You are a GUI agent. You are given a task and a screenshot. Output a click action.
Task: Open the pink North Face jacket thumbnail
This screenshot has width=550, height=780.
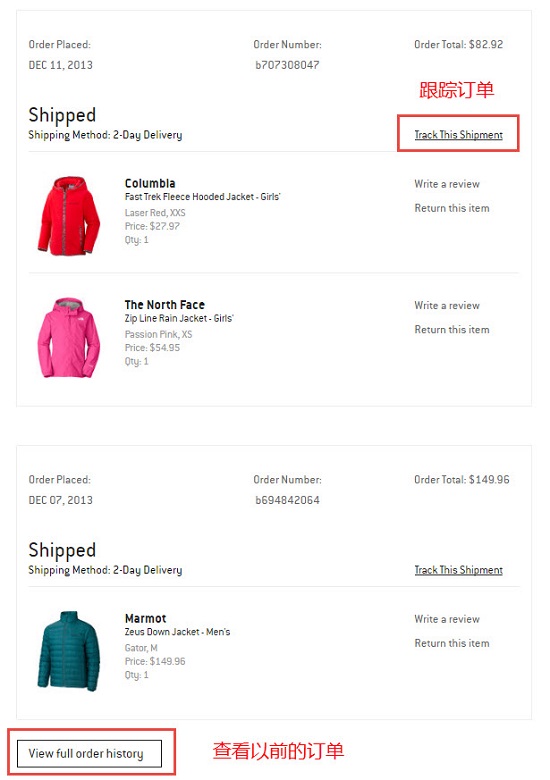pyautogui.click(x=69, y=337)
